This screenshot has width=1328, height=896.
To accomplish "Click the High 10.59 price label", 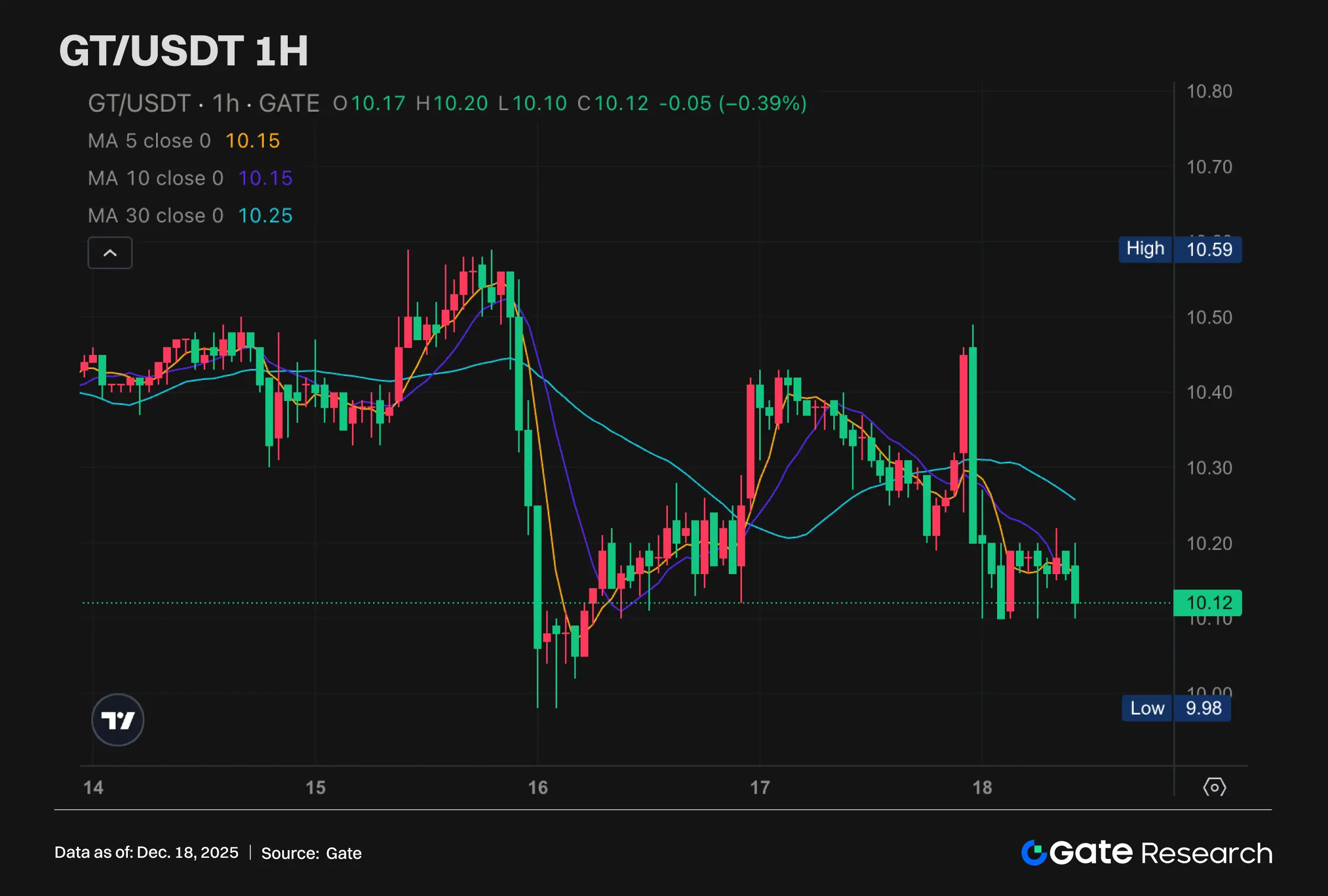I will (x=1180, y=249).
